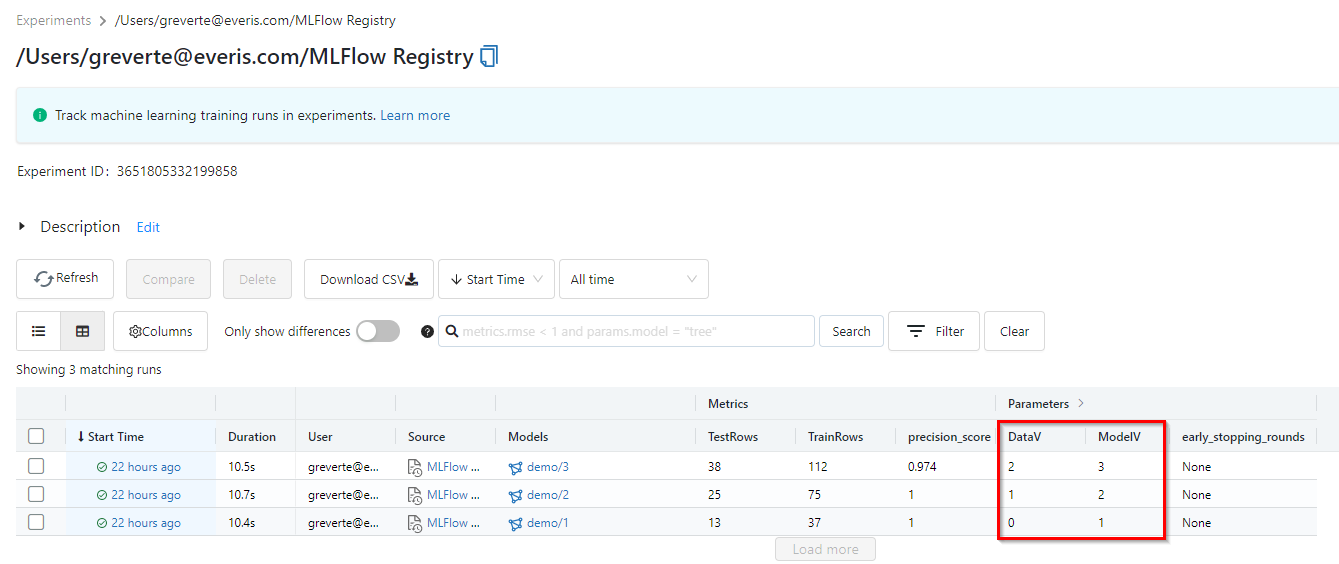Open the All time range dropdown
This screenshot has height=564, width=1339.
tap(633, 279)
